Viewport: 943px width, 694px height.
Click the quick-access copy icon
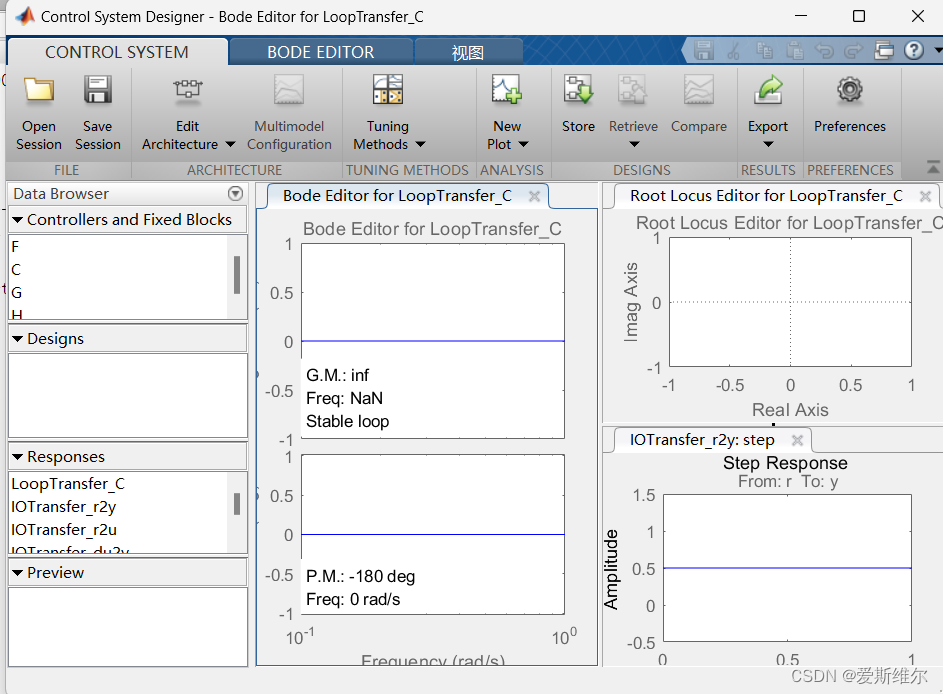click(764, 51)
